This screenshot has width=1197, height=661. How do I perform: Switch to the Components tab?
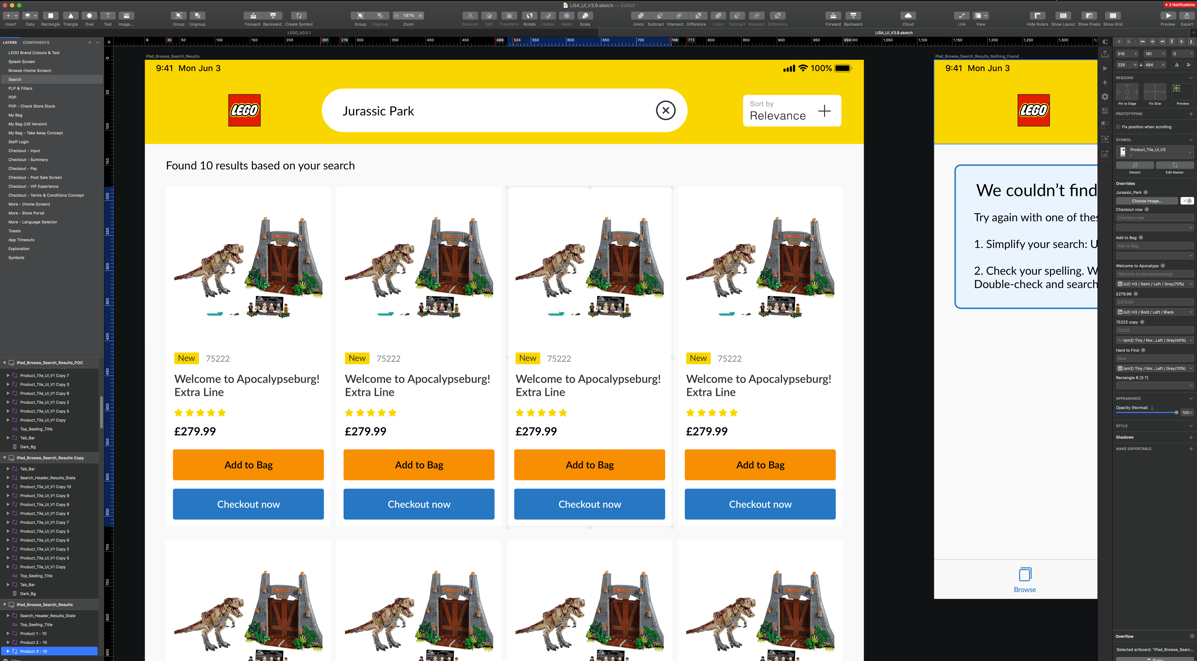pyautogui.click(x=36, y=43)
